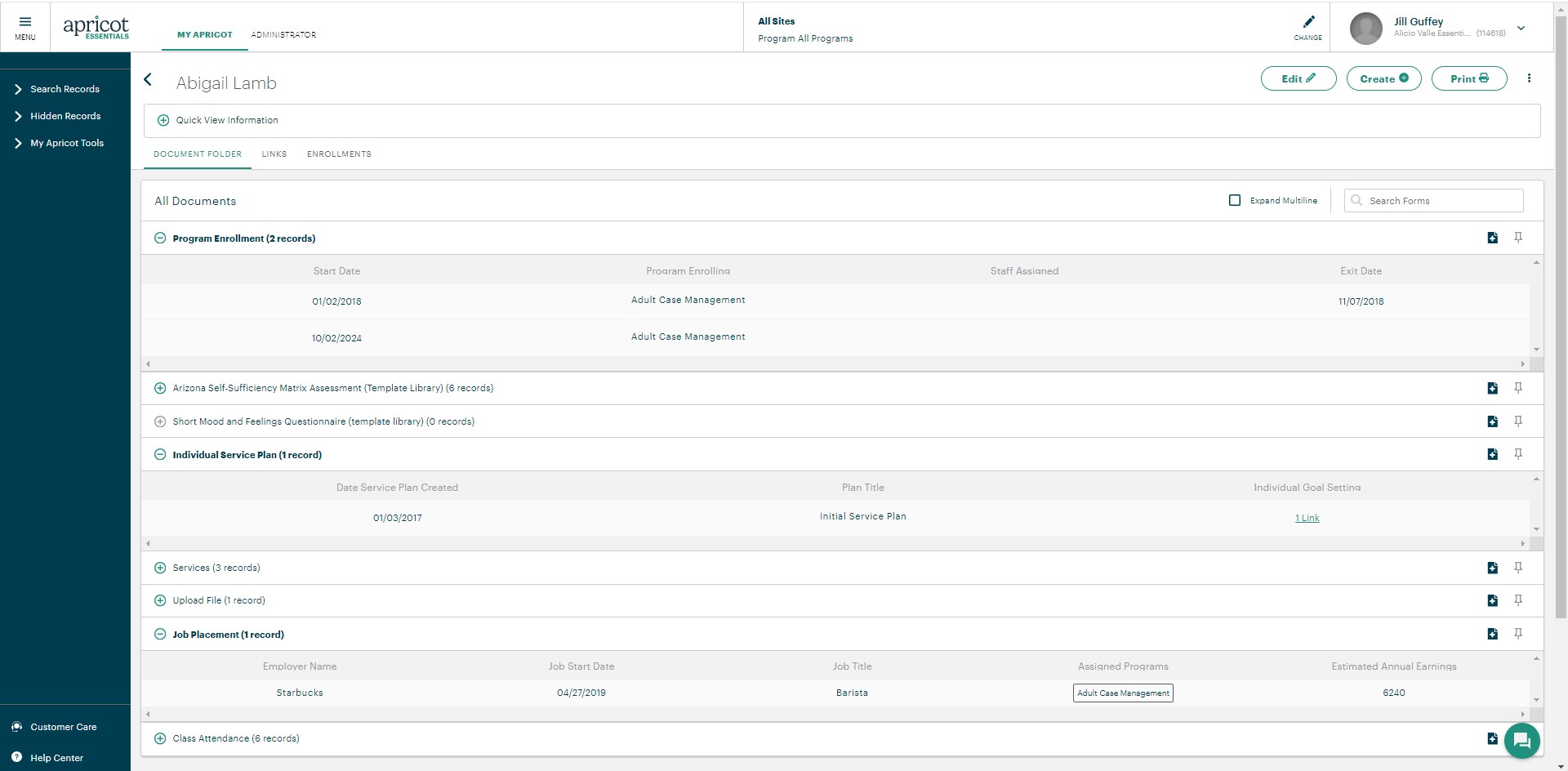
Task: Click the Create button
Action: (x=1384, y=78)
